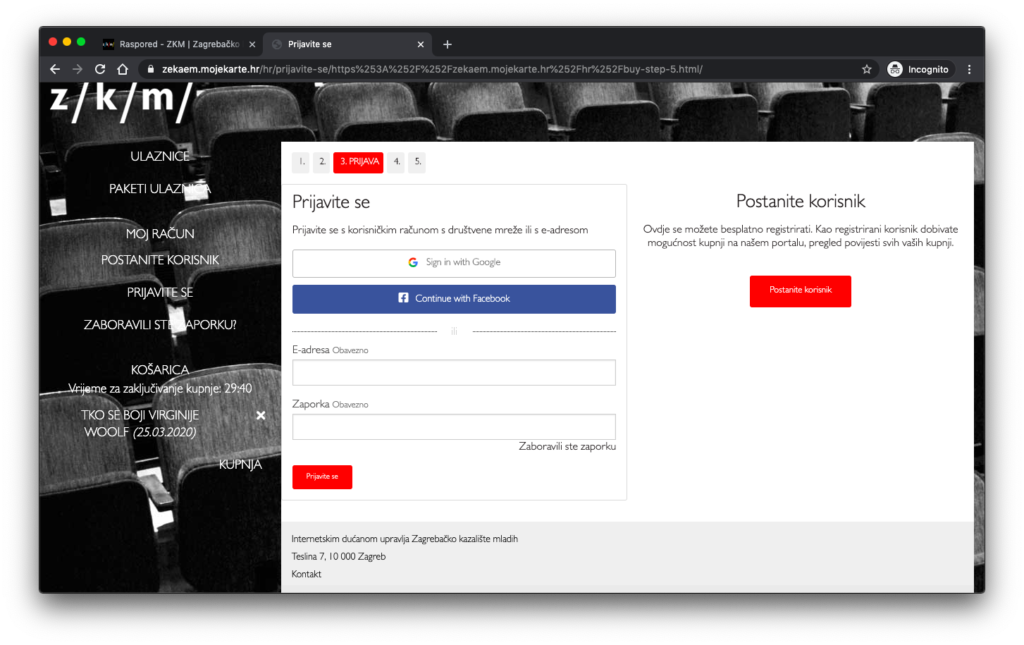Click the Incognito profile icon
1024x645 pixels.
[x=895, y=69]
